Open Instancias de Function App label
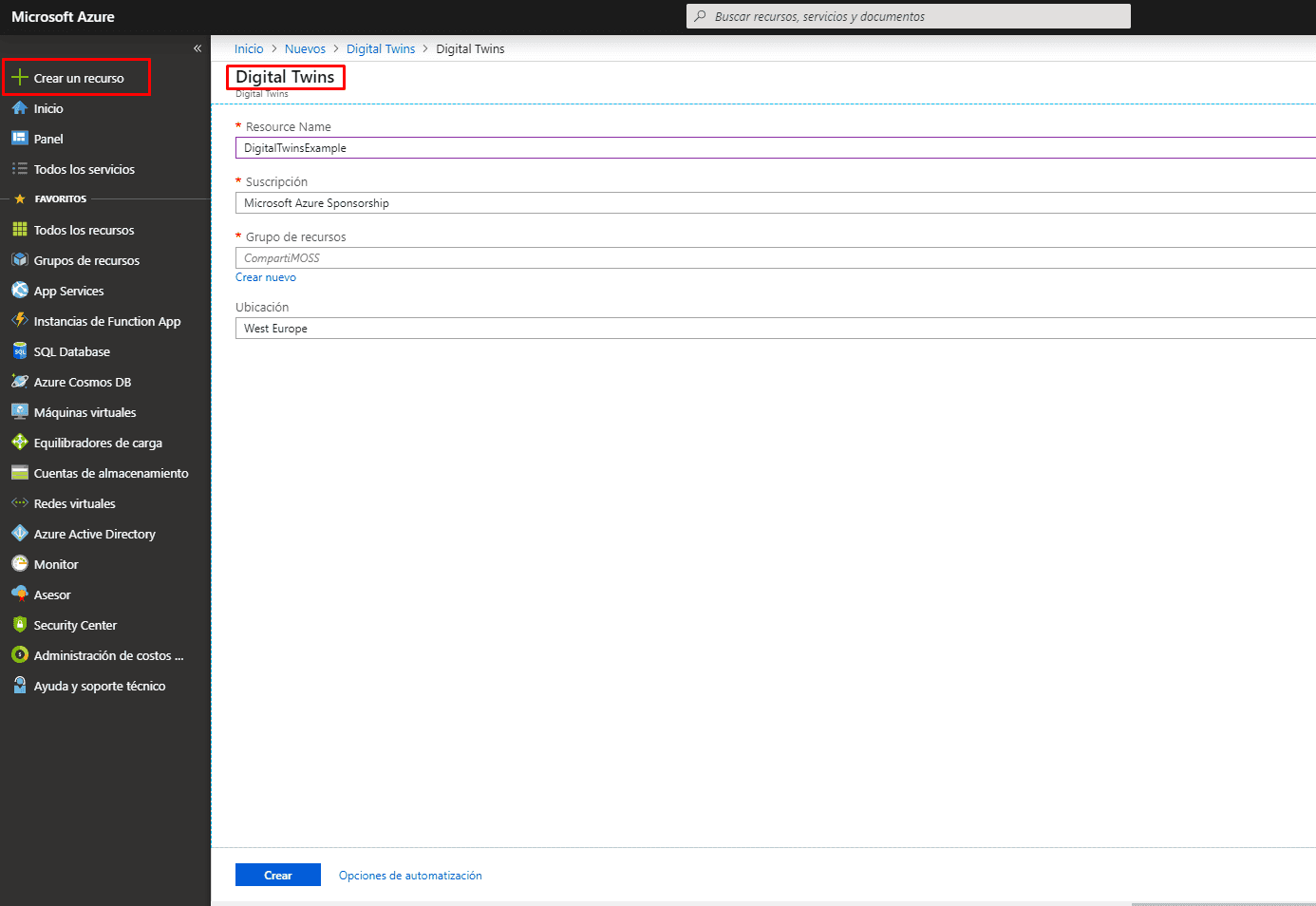The height and width of the screenshot is (906, 1316). click(107, 321)
